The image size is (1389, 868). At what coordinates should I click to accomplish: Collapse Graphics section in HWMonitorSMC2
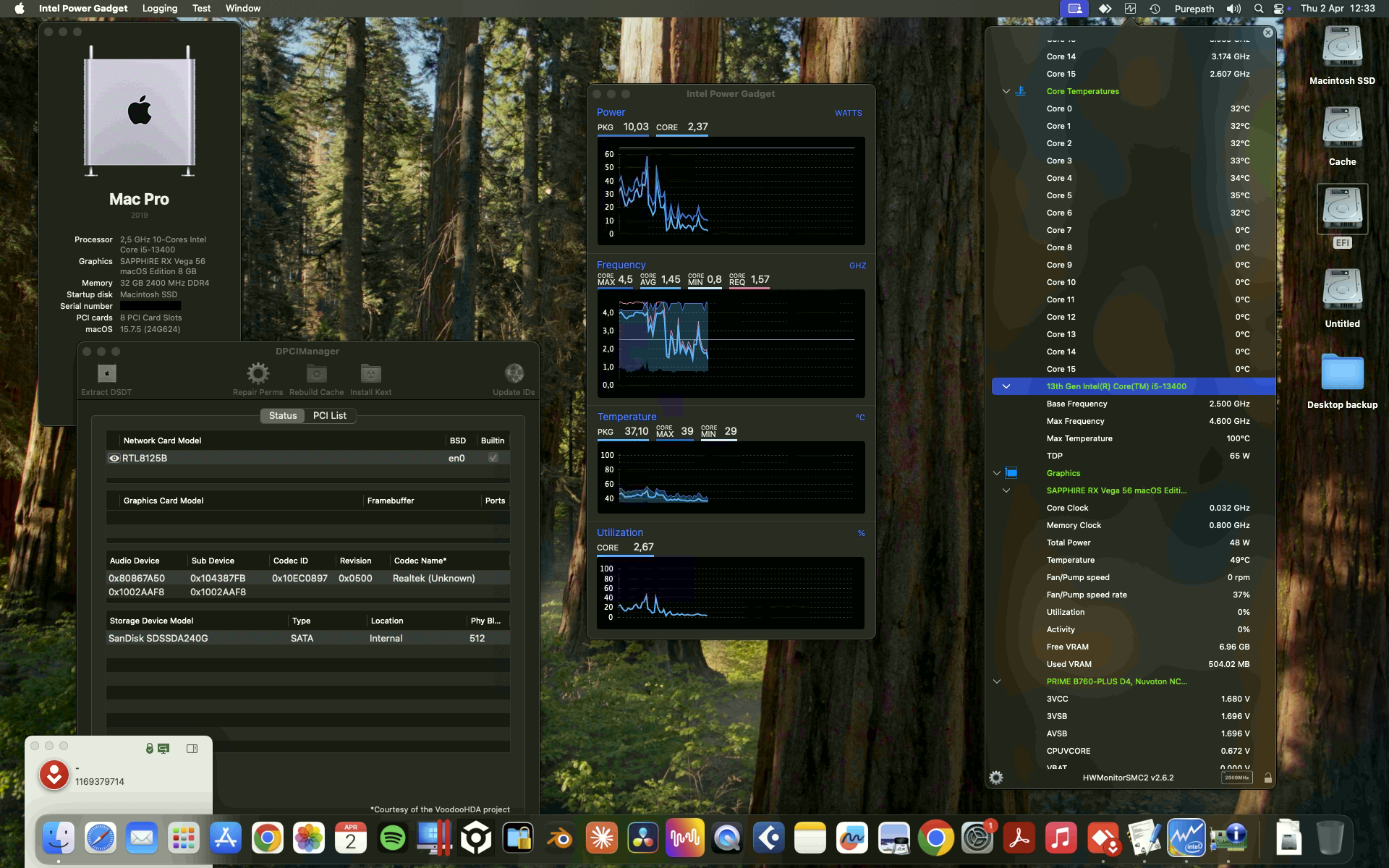click(996, 473)
